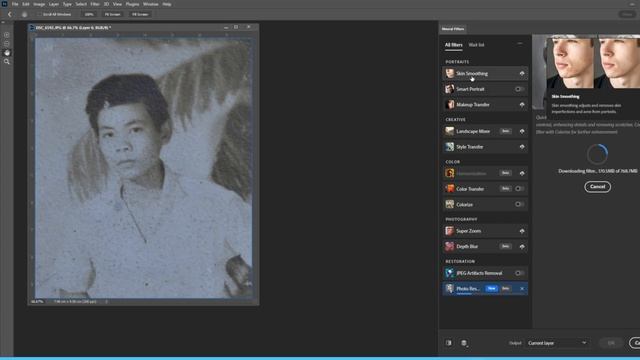Download the Skin Smoothing filter via cloud icon
Image resolution: width=640 pixels, height=360 pixels.
[522, 73]
